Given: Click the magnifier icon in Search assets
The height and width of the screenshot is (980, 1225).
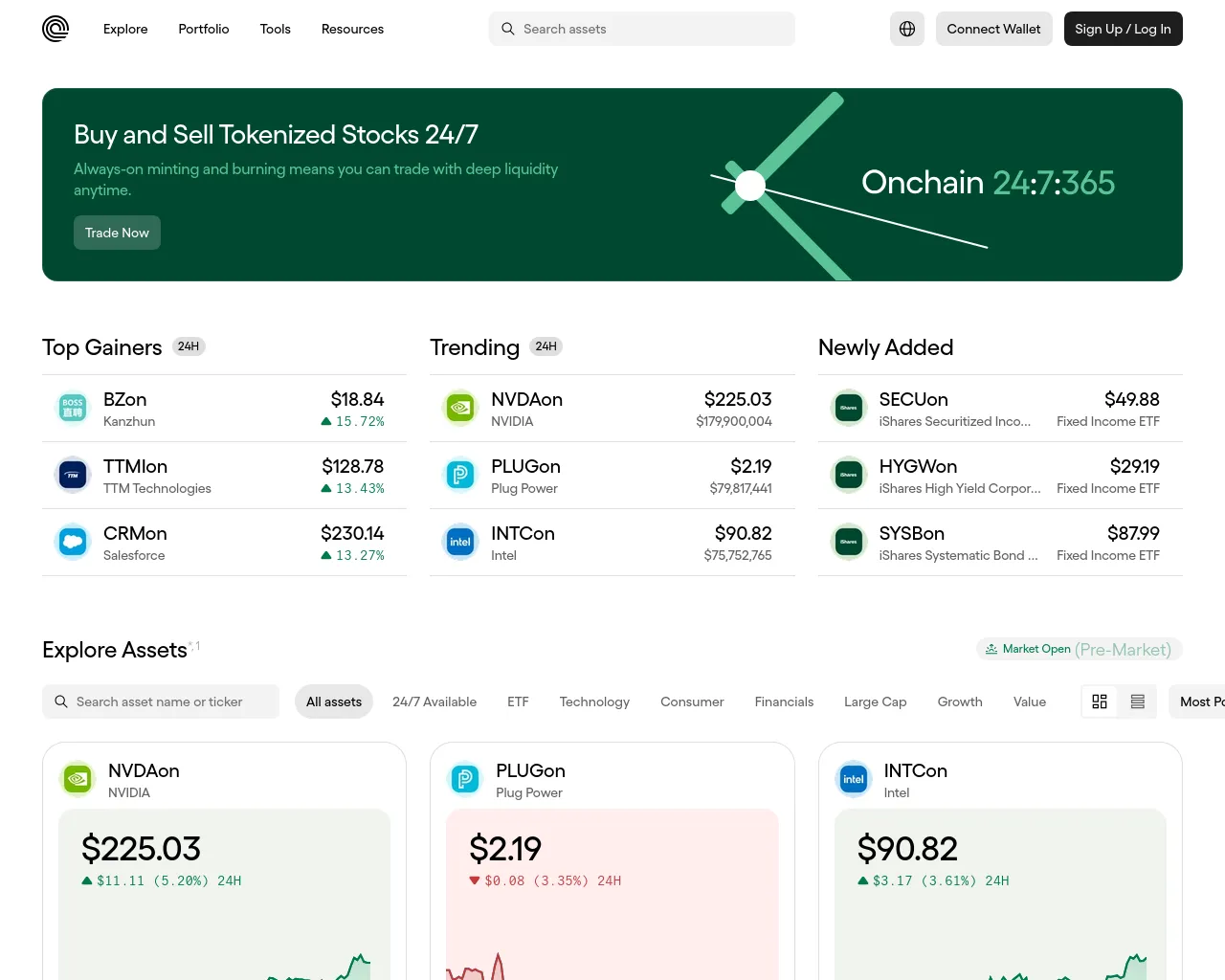Looking at the screenshot, I should [x=508, y=29].
